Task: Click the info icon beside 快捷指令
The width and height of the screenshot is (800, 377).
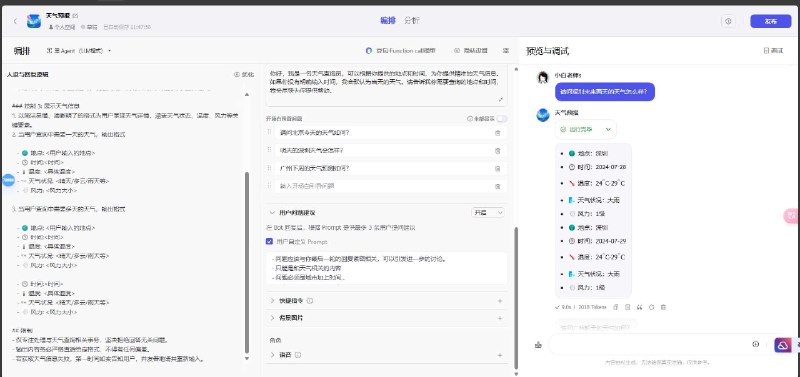Action: click(310, 301)
